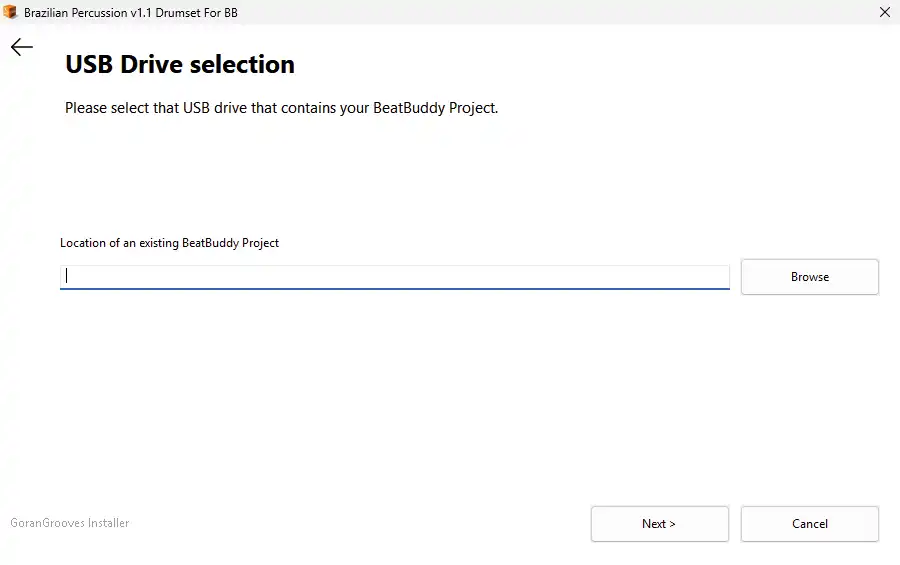This screenshot has height=565, width=900.
Task: Click the orange installer box icon in title bar
Action: [x=10, y=12]
